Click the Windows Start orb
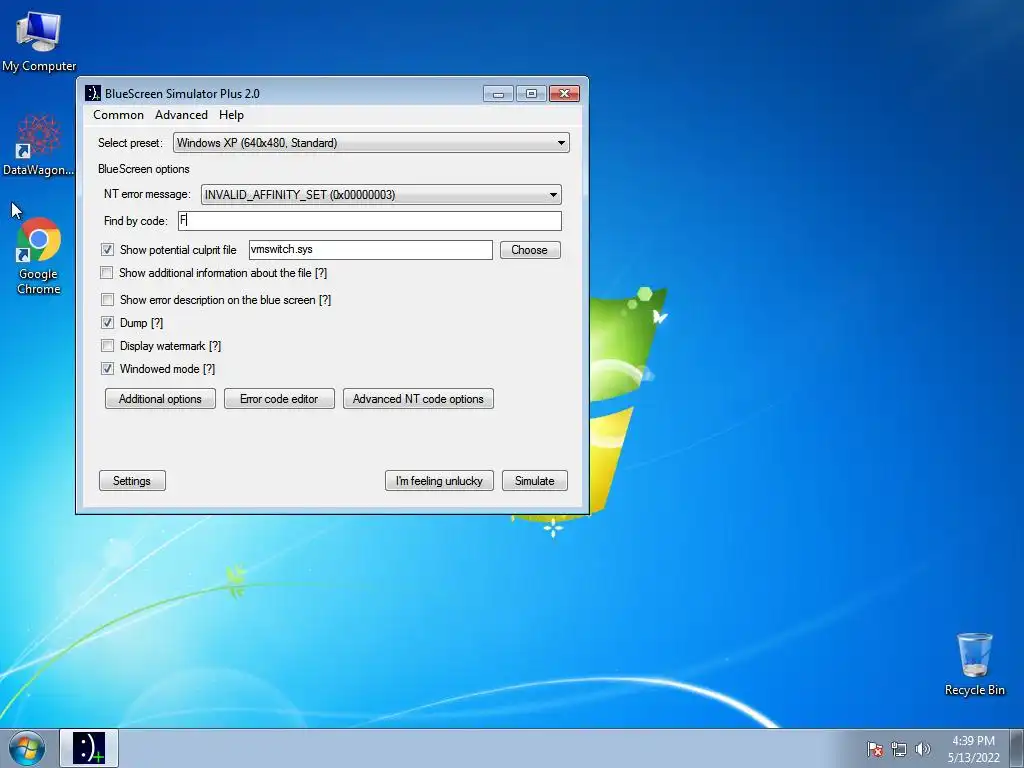The width and height of the screenshot is (1024, 768). point(27,748)
